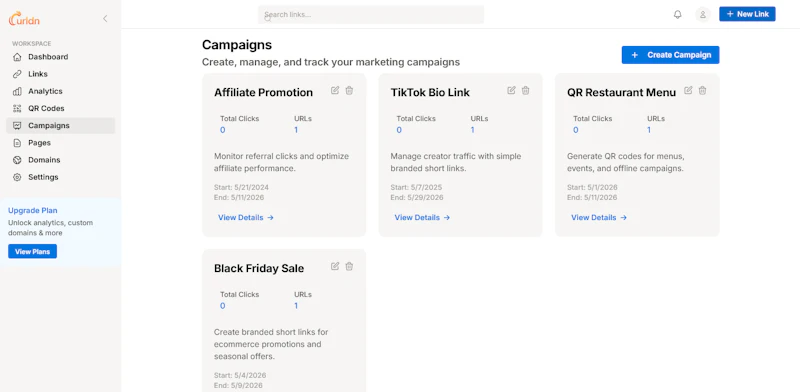This screenshot has width=800, height=392.
Task: Delete the Black Friday Sale campaign
Action: point(349,266)
